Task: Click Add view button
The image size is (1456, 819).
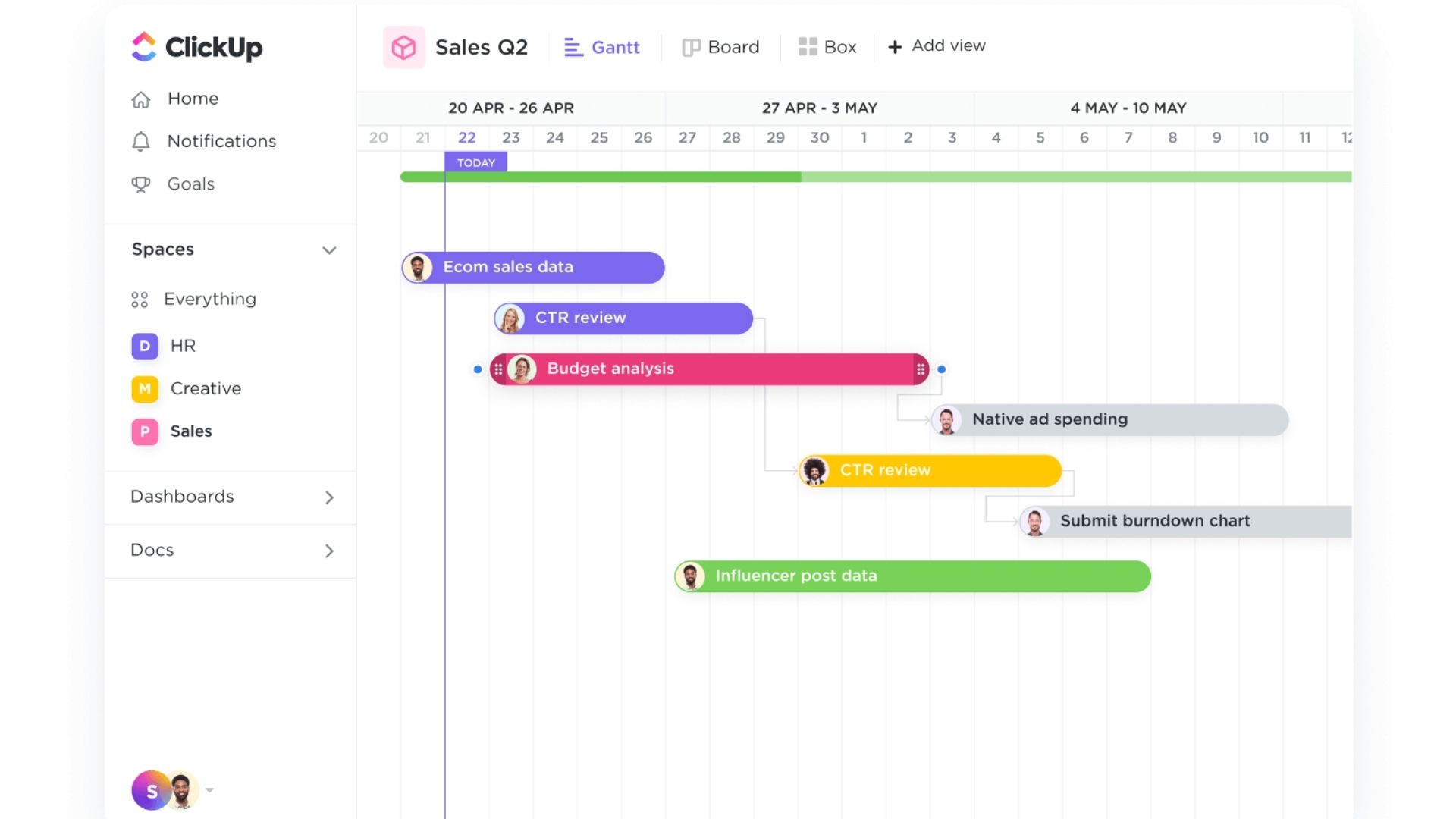Action: pos(937,46)
